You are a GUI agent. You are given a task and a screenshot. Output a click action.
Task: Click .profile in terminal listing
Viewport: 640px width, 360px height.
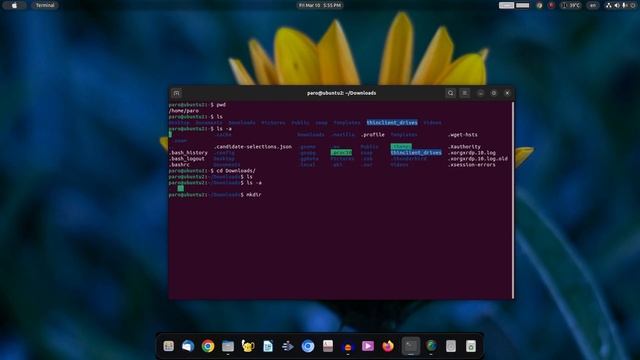[373, 135]
